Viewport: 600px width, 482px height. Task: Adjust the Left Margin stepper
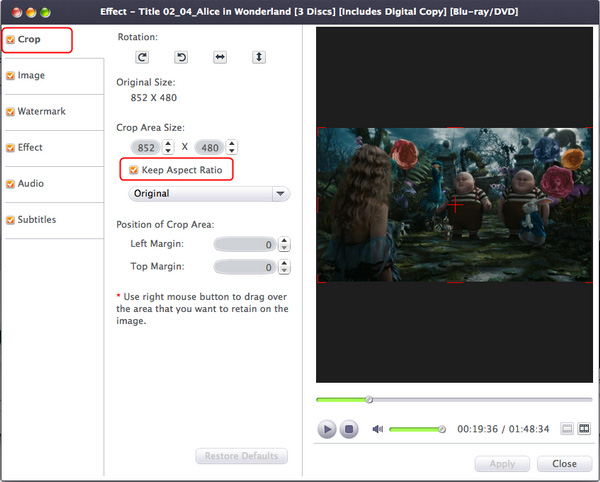coord(285,244)
